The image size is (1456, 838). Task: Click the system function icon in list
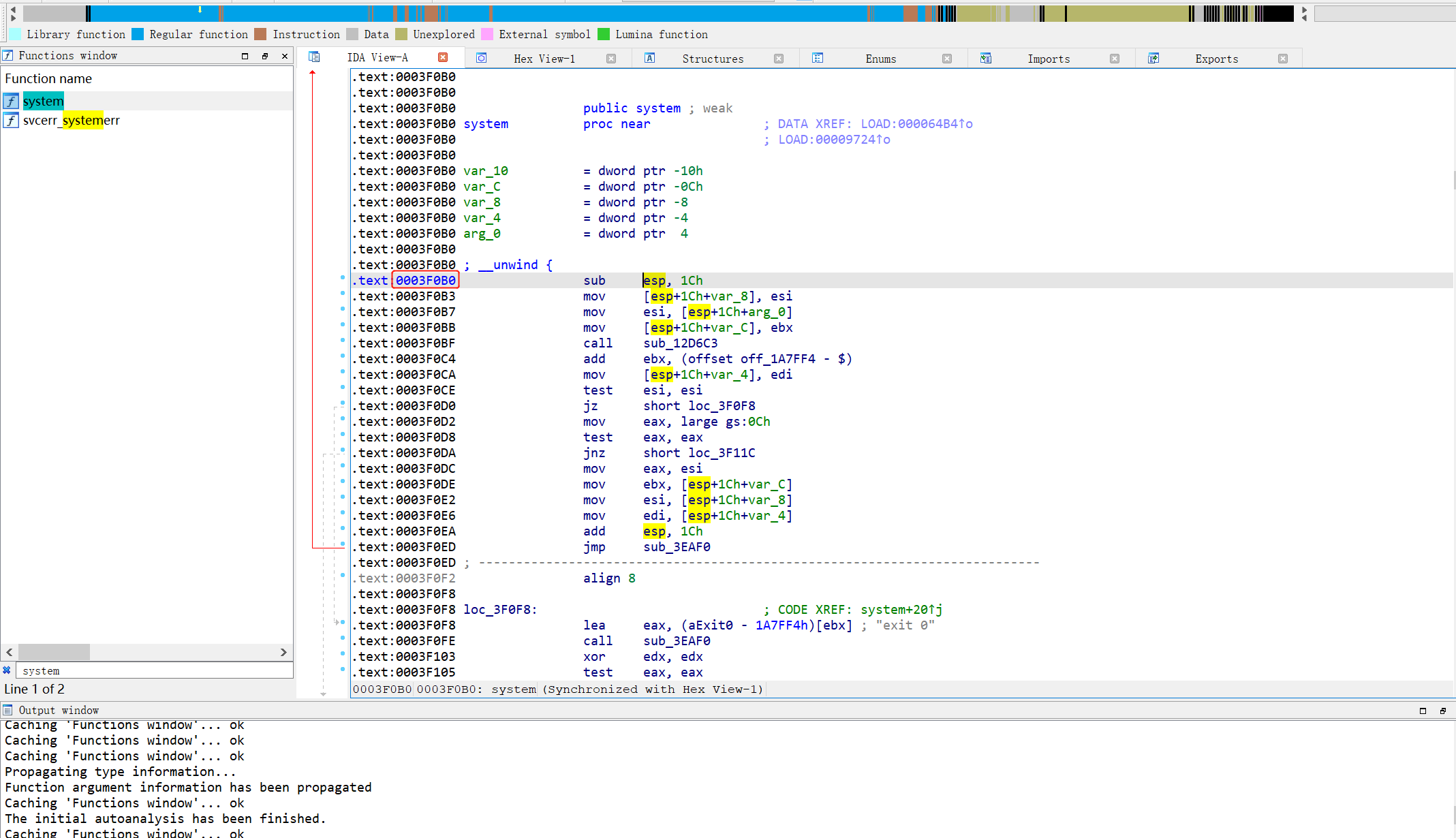click(x=11, y=102)
